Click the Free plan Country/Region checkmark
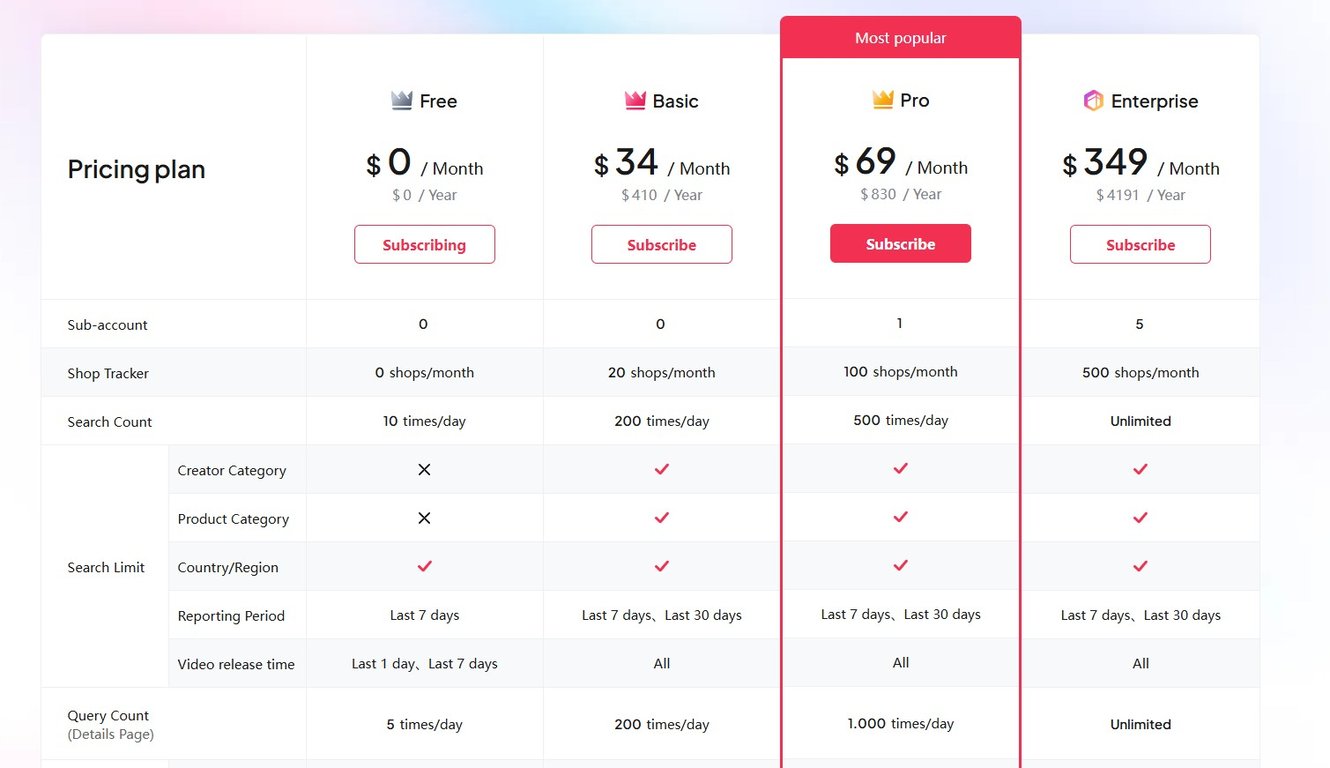The image size is (1330, 768). pyautogui.click(x=424, y=566)
